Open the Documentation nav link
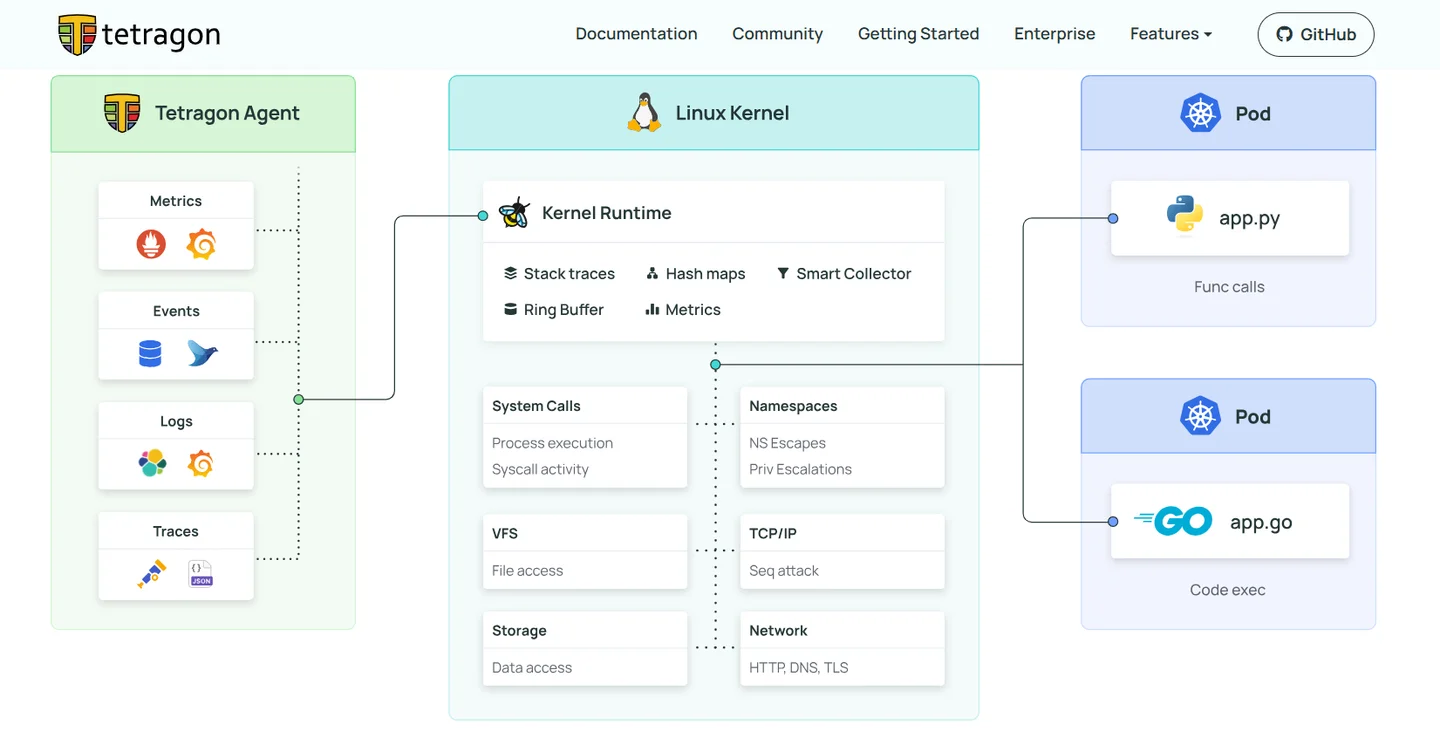The height and width of the screenshot is (739, 1440). [636, 34]
